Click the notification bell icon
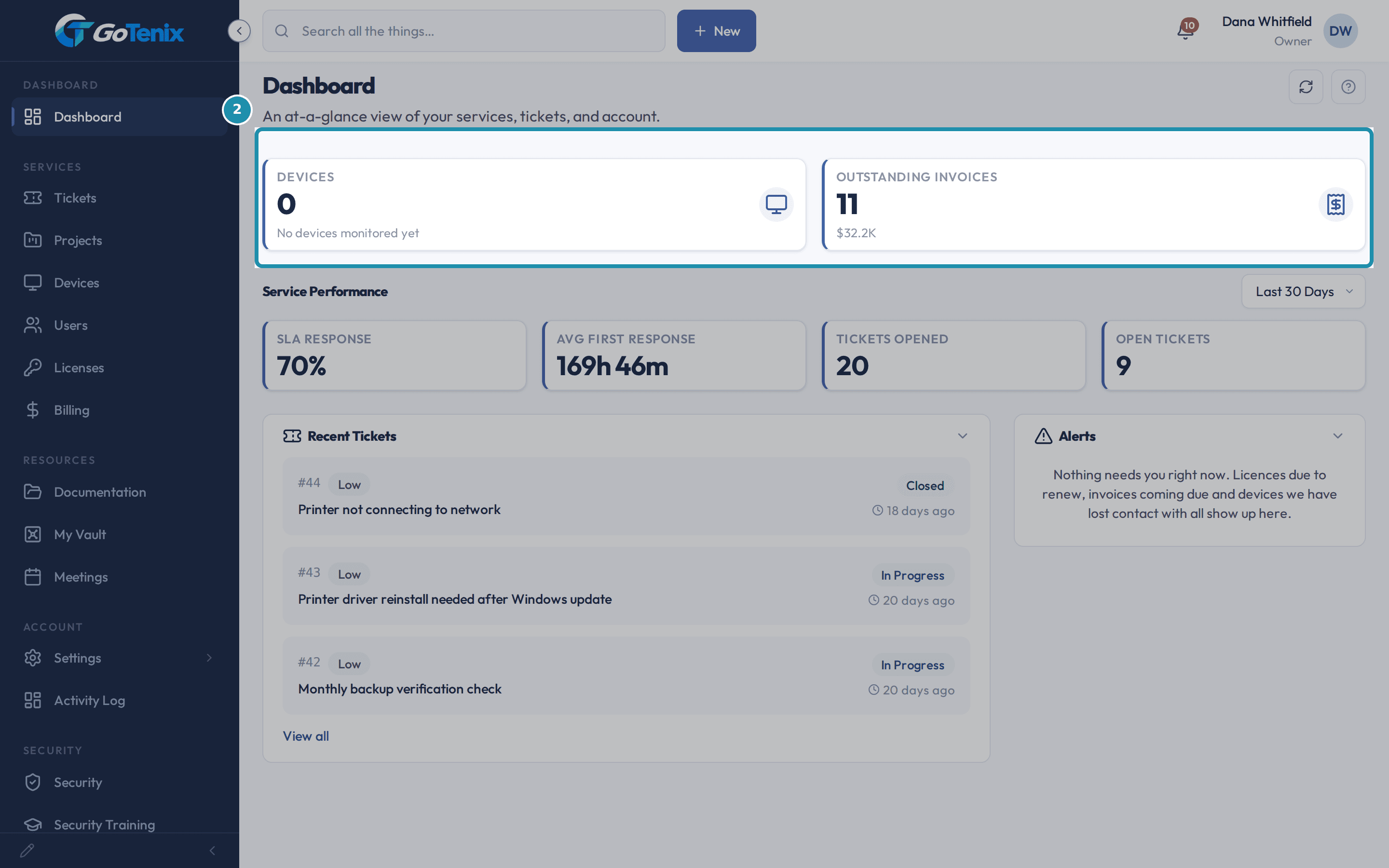The image size is (1389, 868). click(x=1185, y=30)
